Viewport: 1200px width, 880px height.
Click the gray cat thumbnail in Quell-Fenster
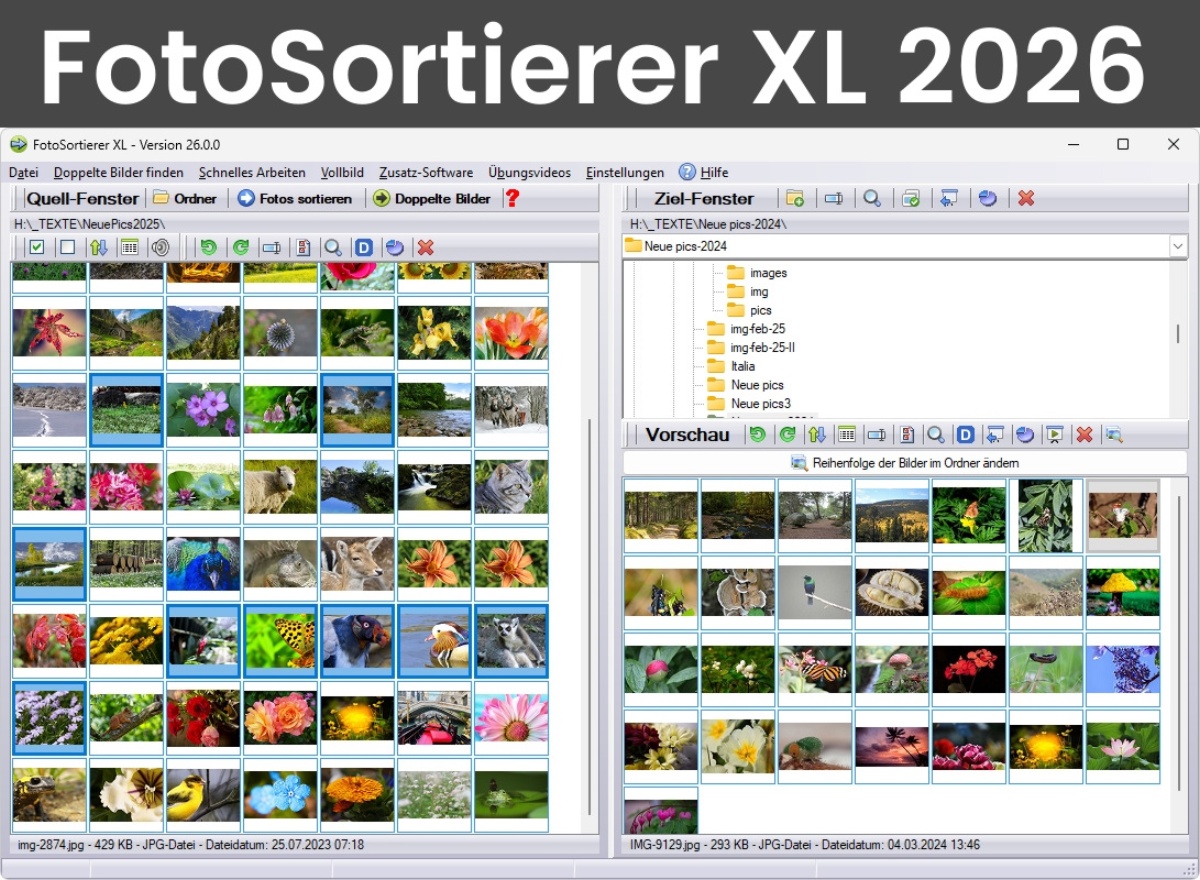[511, 487]
